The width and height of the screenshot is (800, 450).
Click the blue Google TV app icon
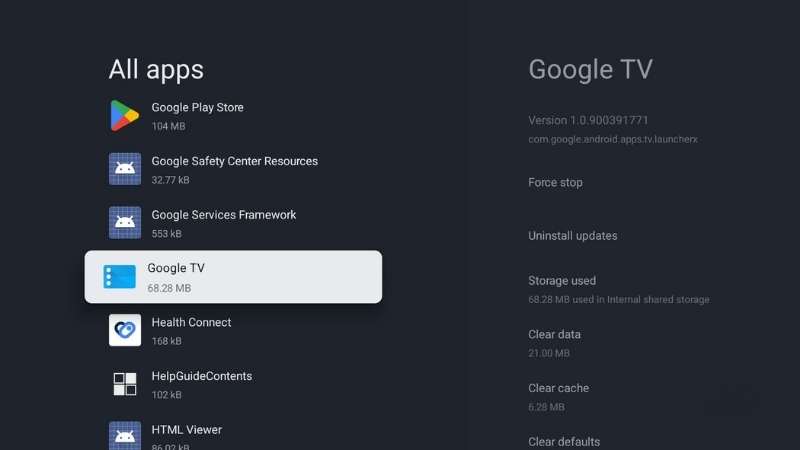[120, 277]
